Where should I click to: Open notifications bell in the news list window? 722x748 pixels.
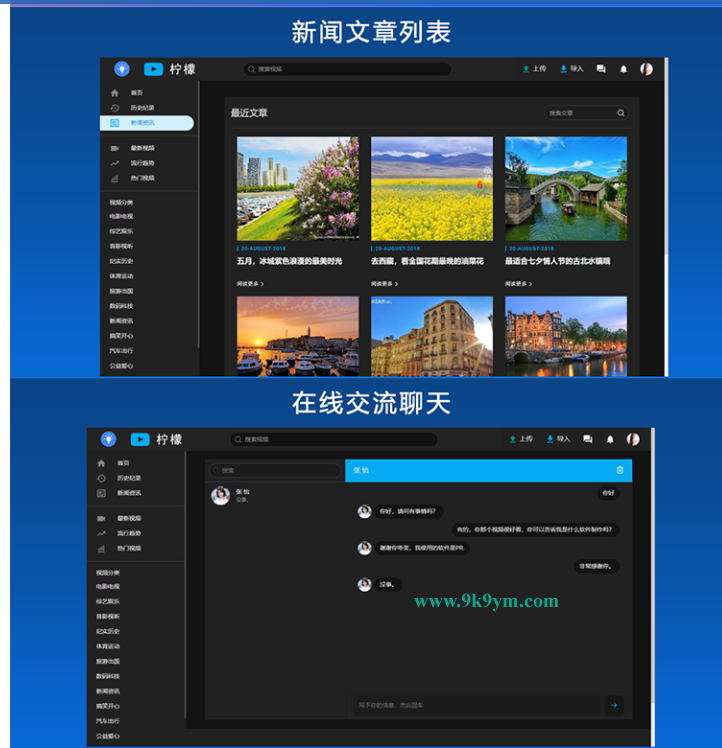(624, 69)
